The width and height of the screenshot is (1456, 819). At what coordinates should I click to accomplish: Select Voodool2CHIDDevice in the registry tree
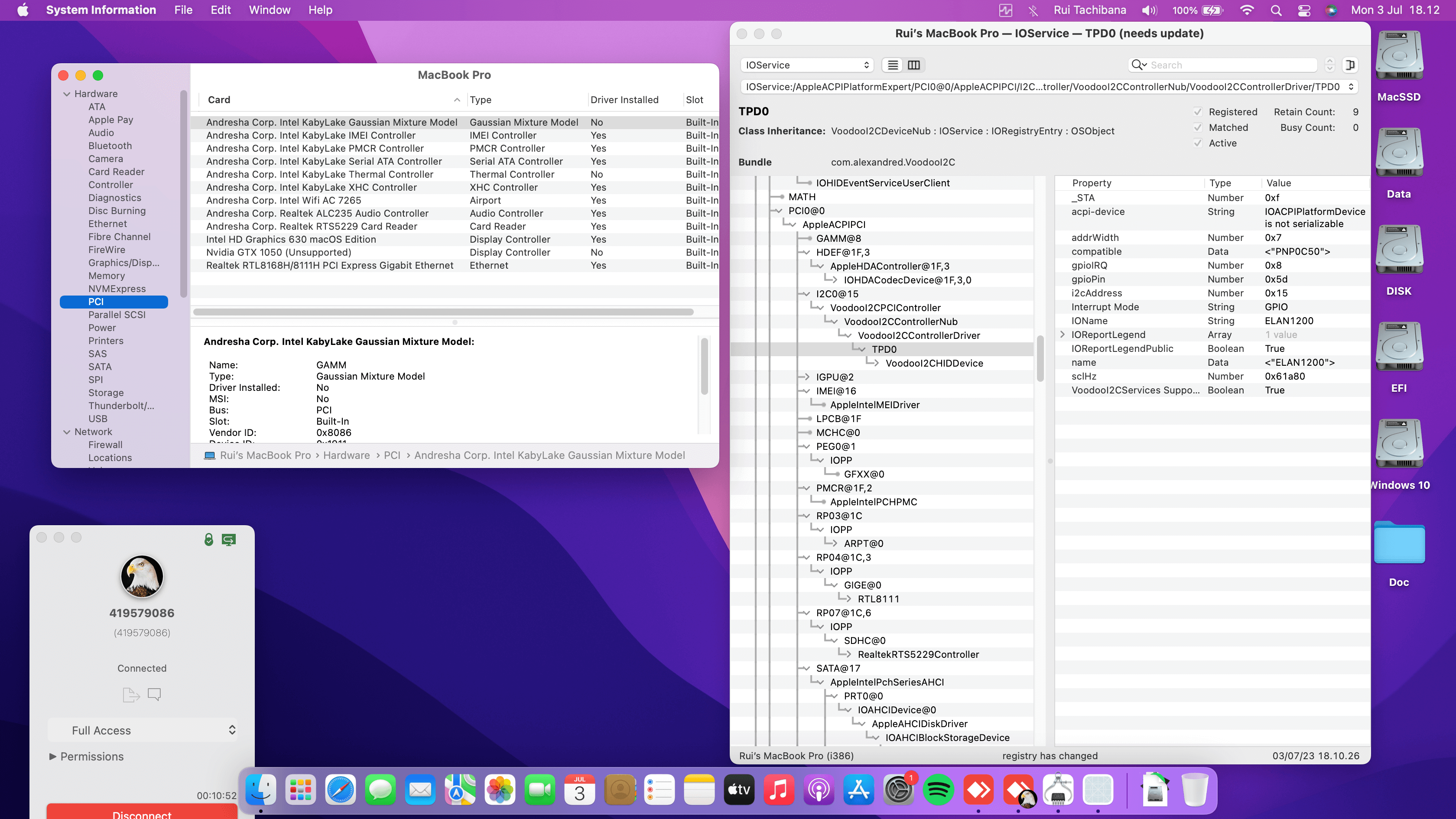click(x=934, y=364)
